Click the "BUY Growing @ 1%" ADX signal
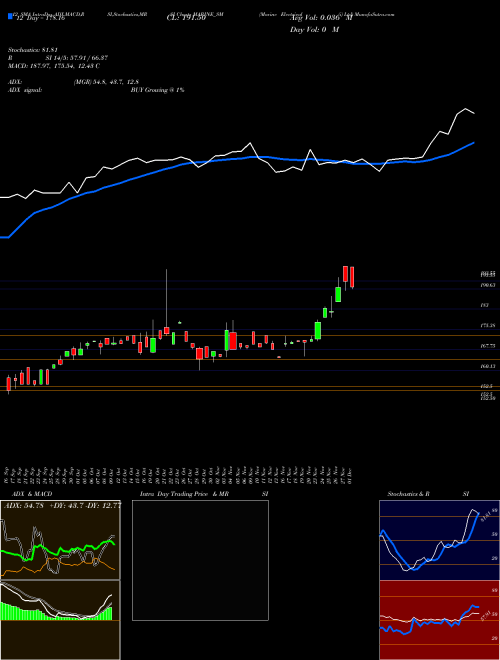 click(x=157, y=90)
